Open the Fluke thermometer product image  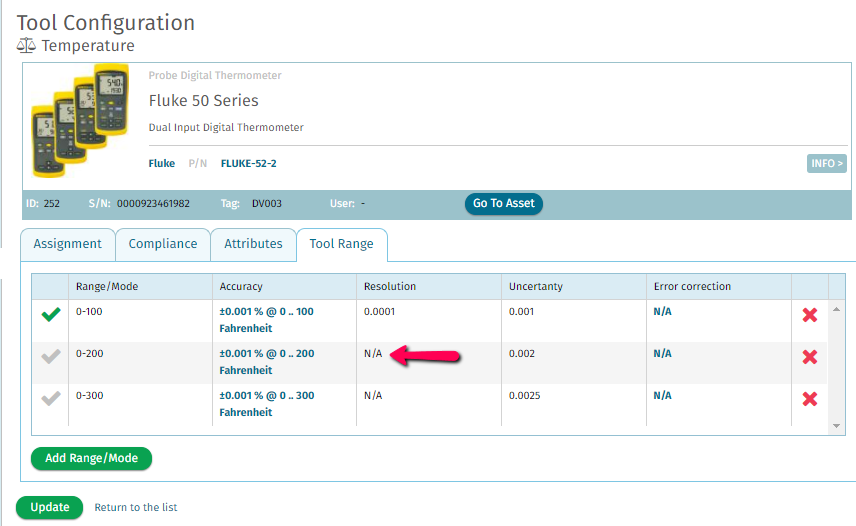pyautogui.click(x=81, y=121)
